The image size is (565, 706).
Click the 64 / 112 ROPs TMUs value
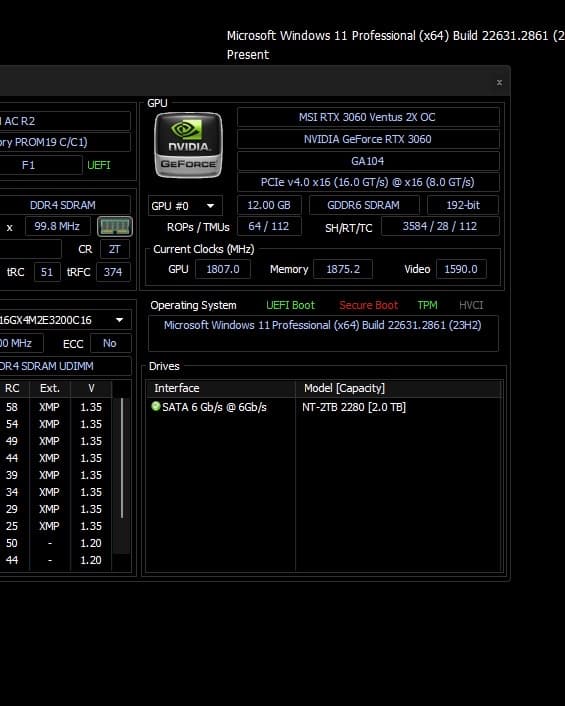pos(269,226)
